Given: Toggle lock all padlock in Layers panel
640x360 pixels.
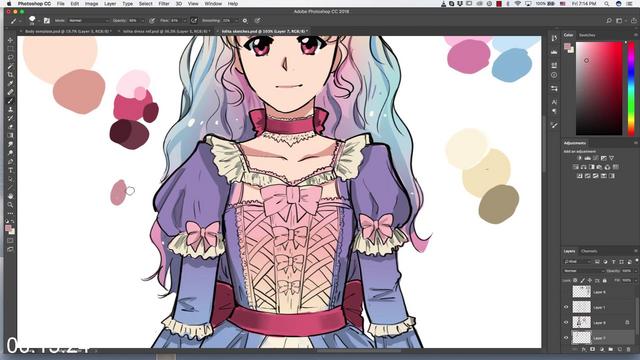Looking at the screenshot, I should [x=604, y=280].
